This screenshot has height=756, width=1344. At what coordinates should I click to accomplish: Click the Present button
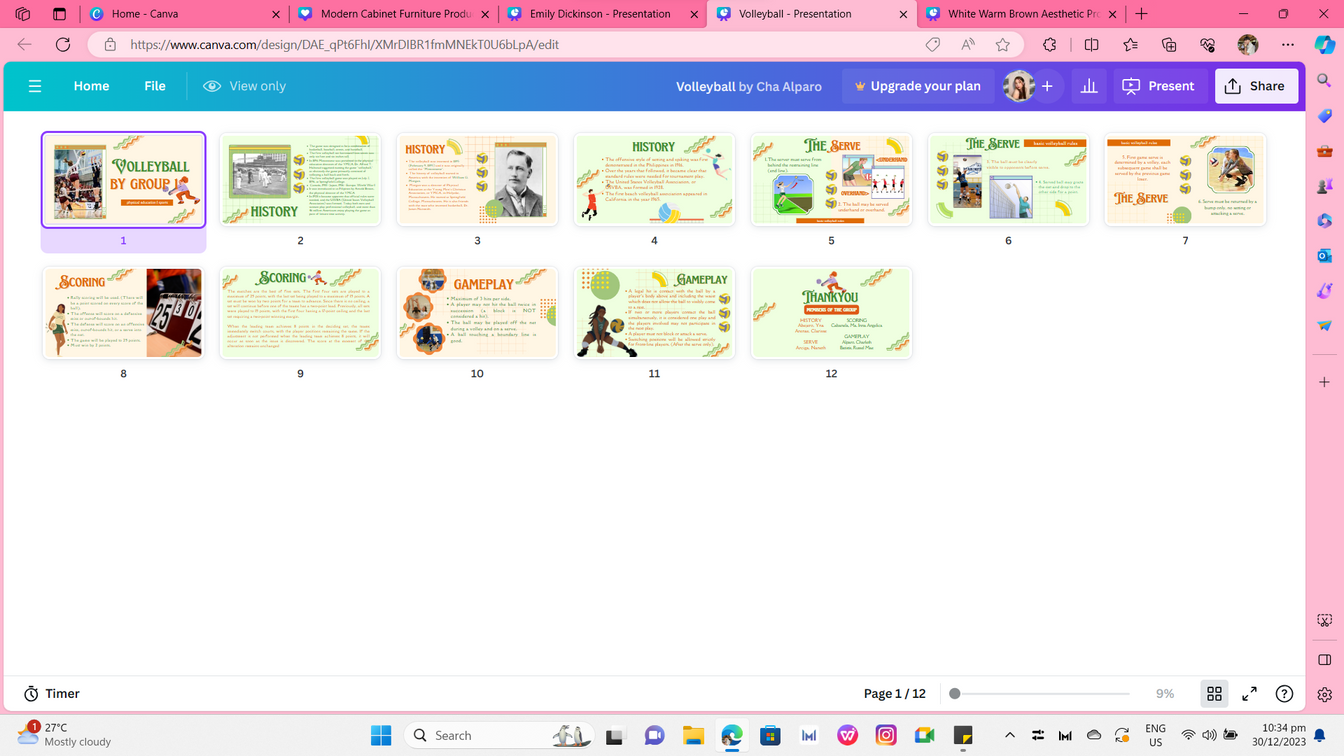coord(1158,86)
